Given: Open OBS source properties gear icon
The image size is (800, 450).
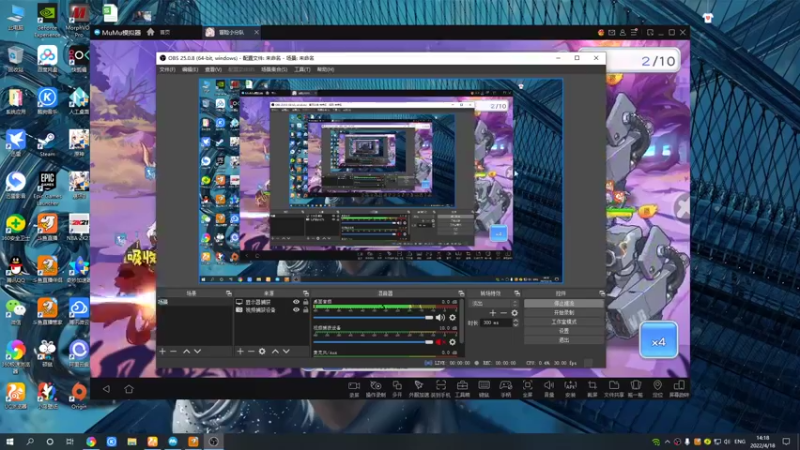Looking at the screenshot, I should 262,352.
